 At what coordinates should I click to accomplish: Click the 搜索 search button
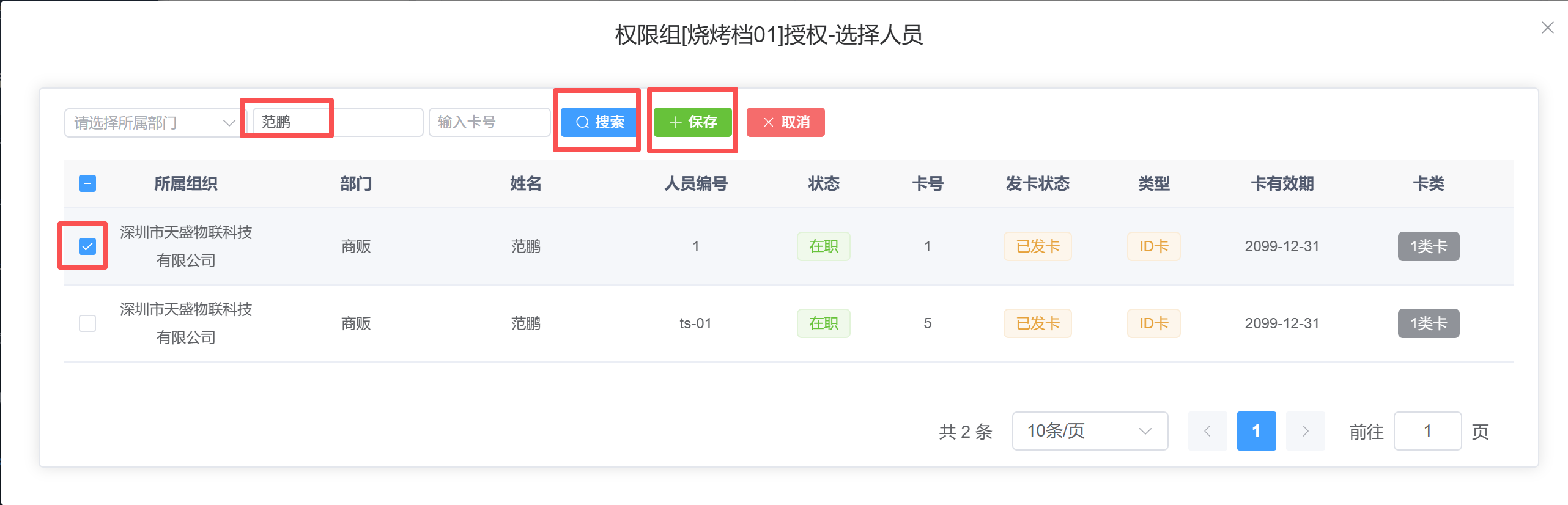point(599,122)
